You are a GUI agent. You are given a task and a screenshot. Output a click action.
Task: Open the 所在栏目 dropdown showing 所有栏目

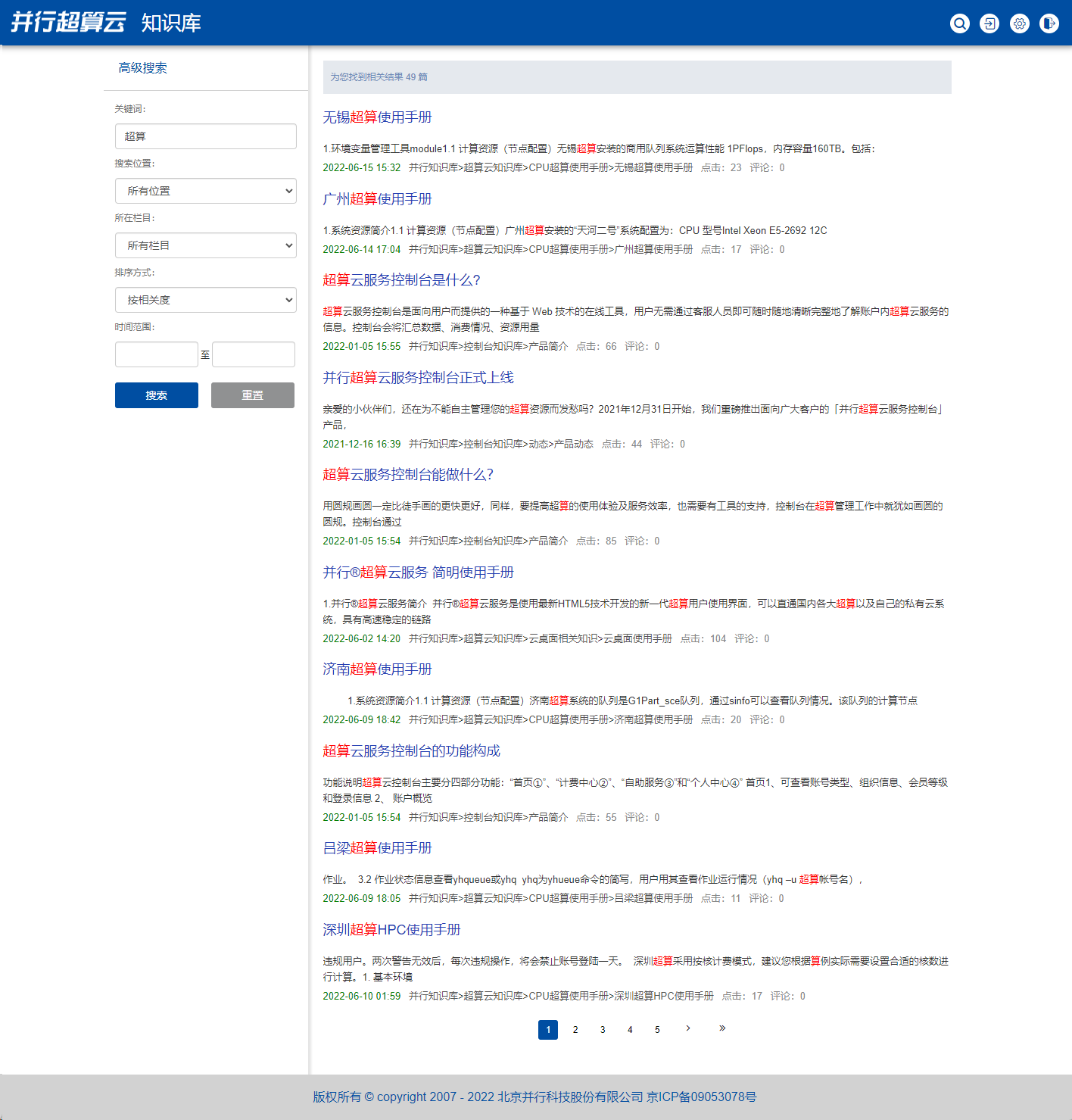click(206, 245)
